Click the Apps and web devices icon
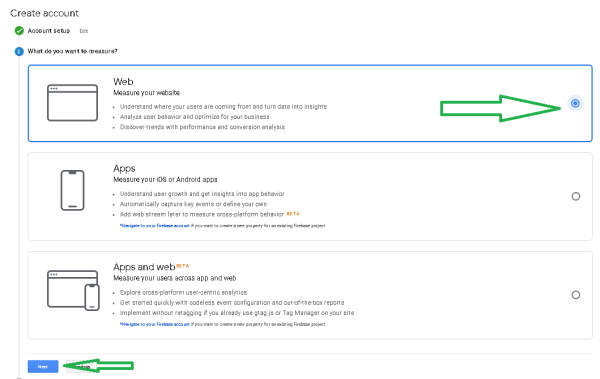The height and width of the screenshot is (379, 600). 73,290
